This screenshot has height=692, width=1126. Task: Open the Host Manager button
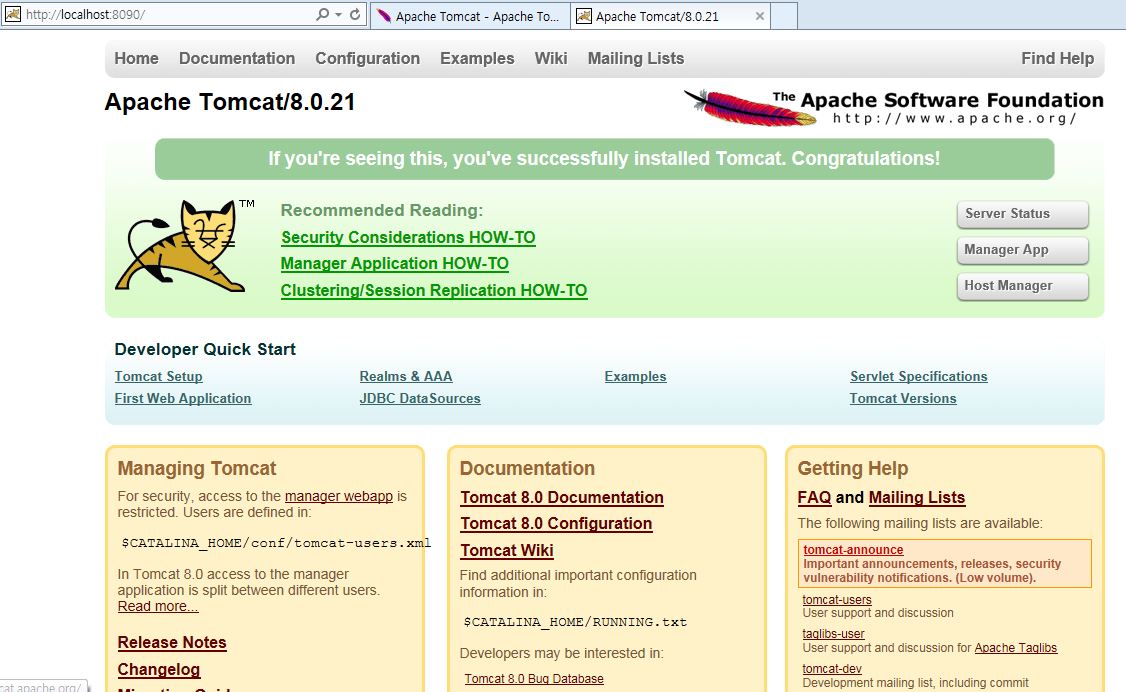pyautogui.click(x=1023, y=286)
